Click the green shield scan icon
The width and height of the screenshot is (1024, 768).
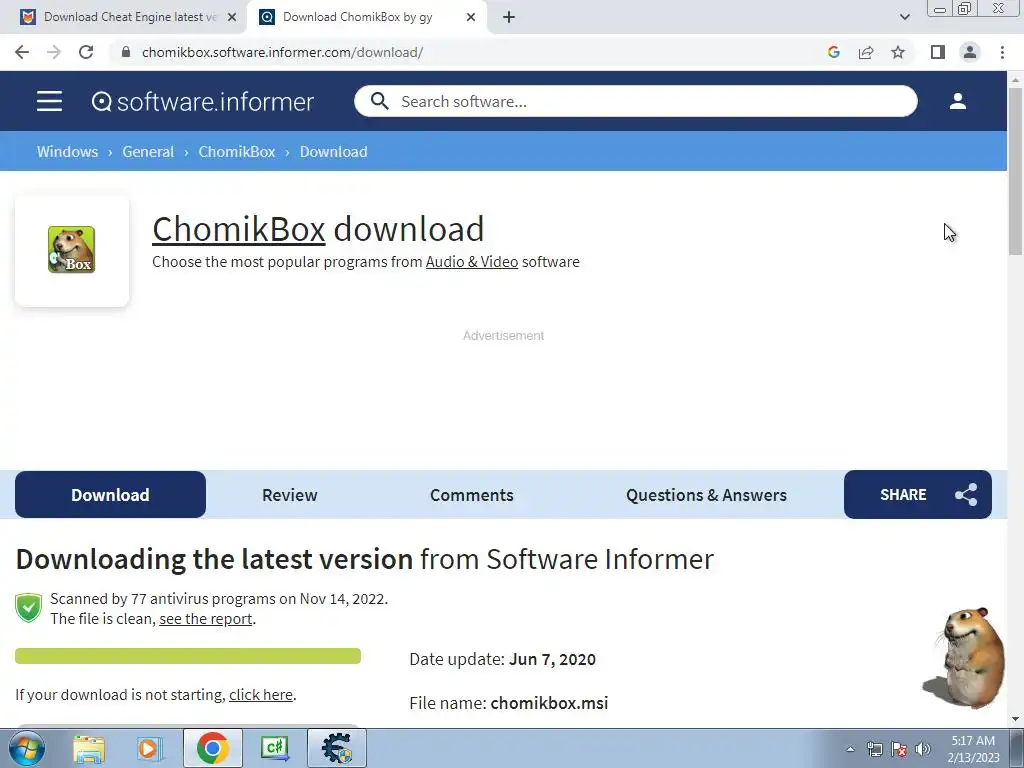pyautogui.click(x=28, y=608)
